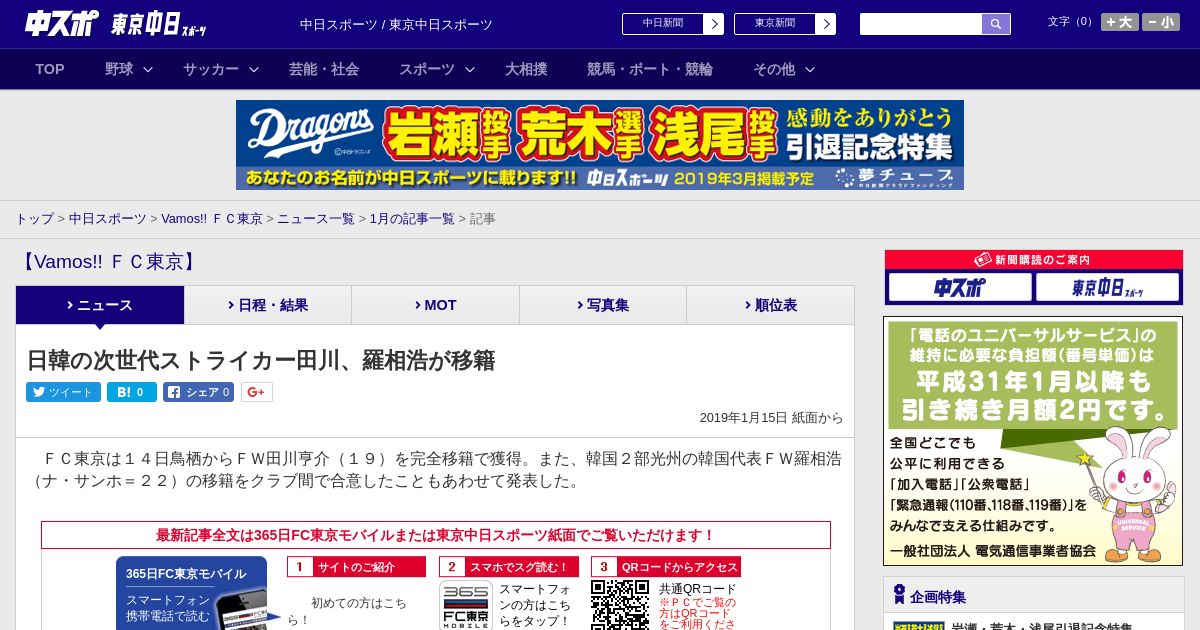
Task: Click QRコードからアクセス step 3 heading
Action: tap(666, 567)
